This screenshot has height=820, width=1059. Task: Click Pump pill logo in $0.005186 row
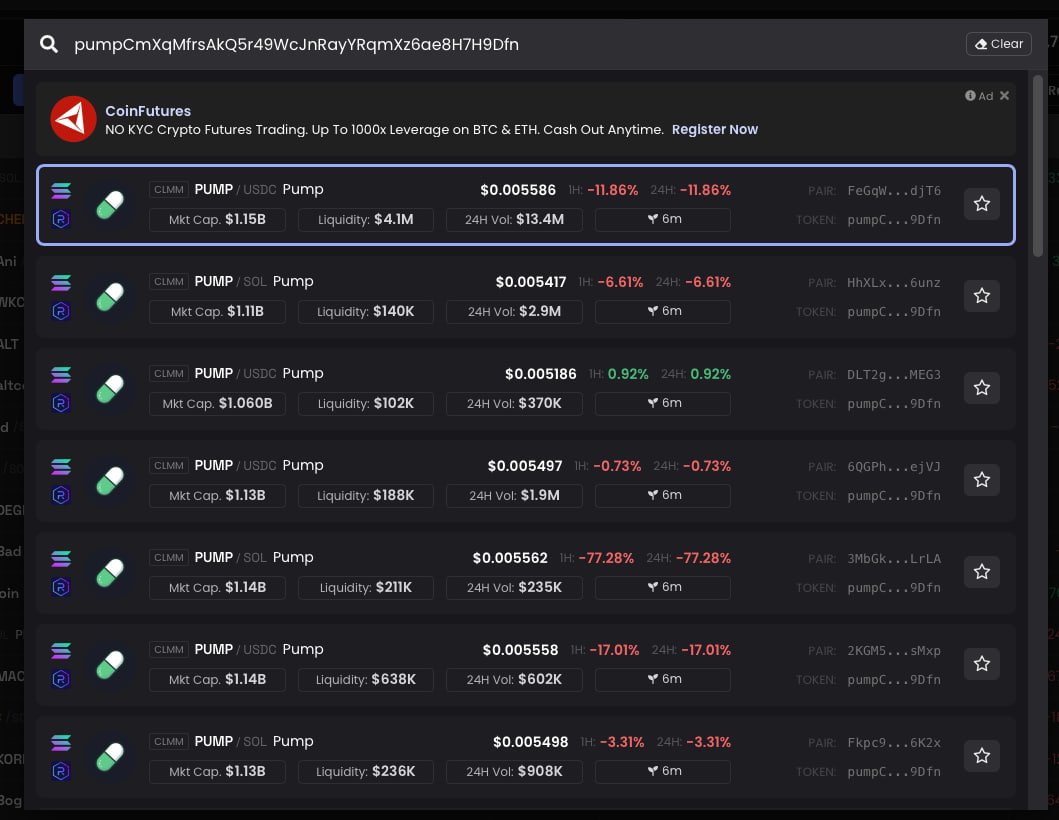pyautogui.click(x=110, y=388)
